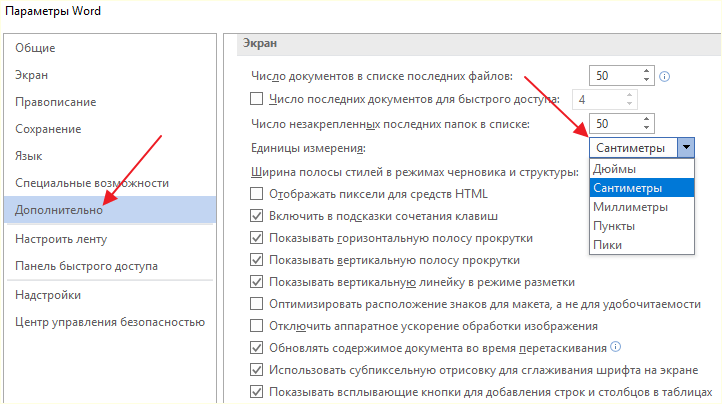Click 'Число документов в списке последних файлов' label
Viewport: 722px width, 404px height.
382,76
